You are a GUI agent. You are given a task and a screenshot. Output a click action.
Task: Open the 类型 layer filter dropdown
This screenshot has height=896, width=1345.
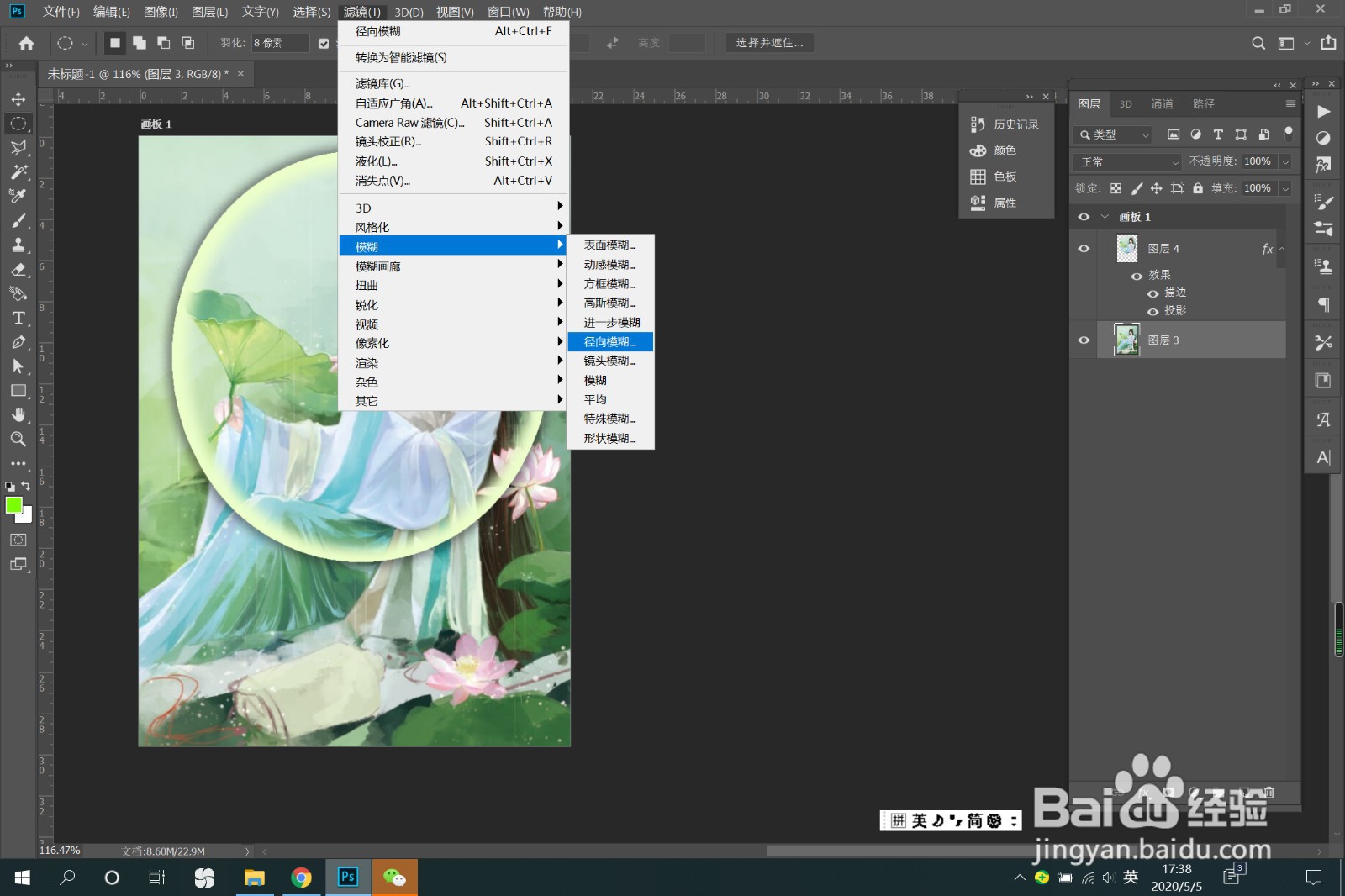coord(1113,134)
